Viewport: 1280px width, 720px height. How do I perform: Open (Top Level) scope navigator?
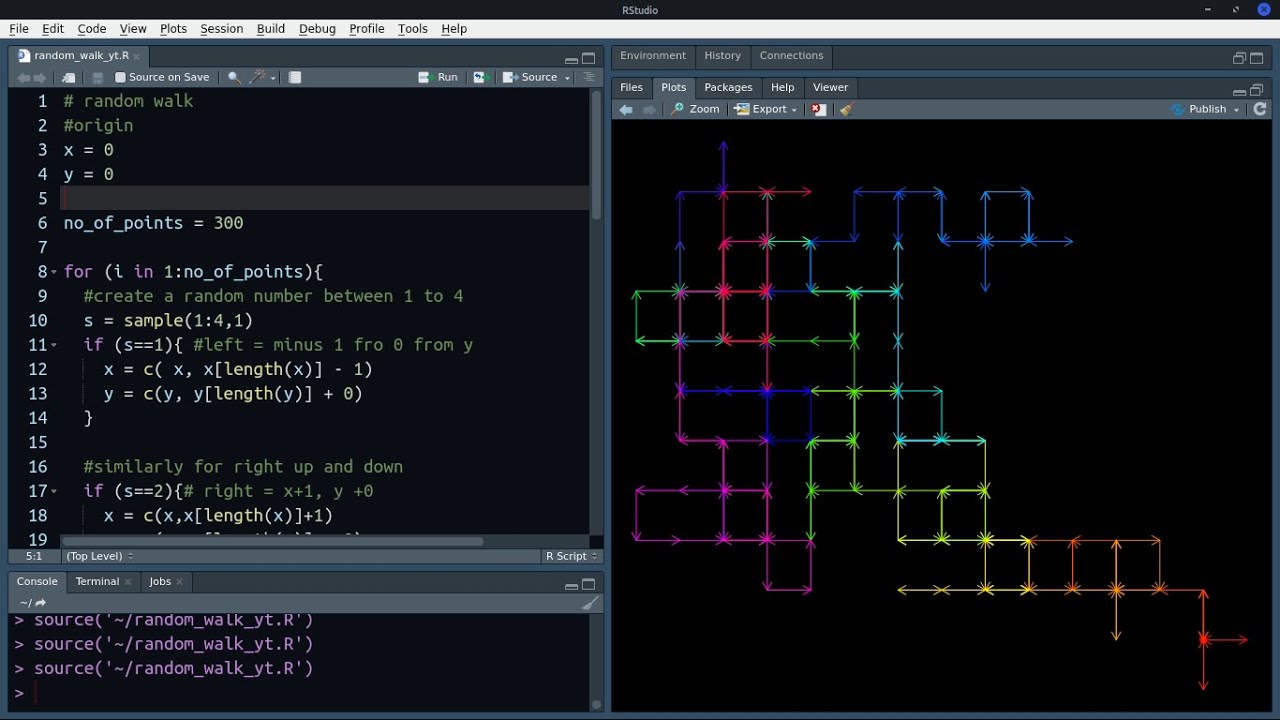(99, 556)
